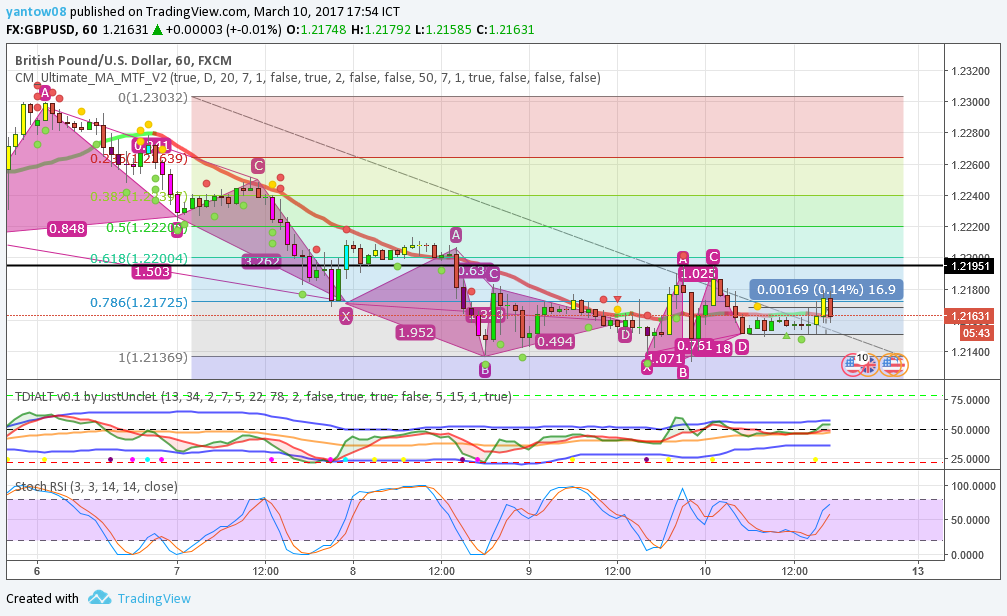Select the Stoch RSI (3, 3, 14, 14, close) legend
1007x616 pixels.
click(96, 486)
